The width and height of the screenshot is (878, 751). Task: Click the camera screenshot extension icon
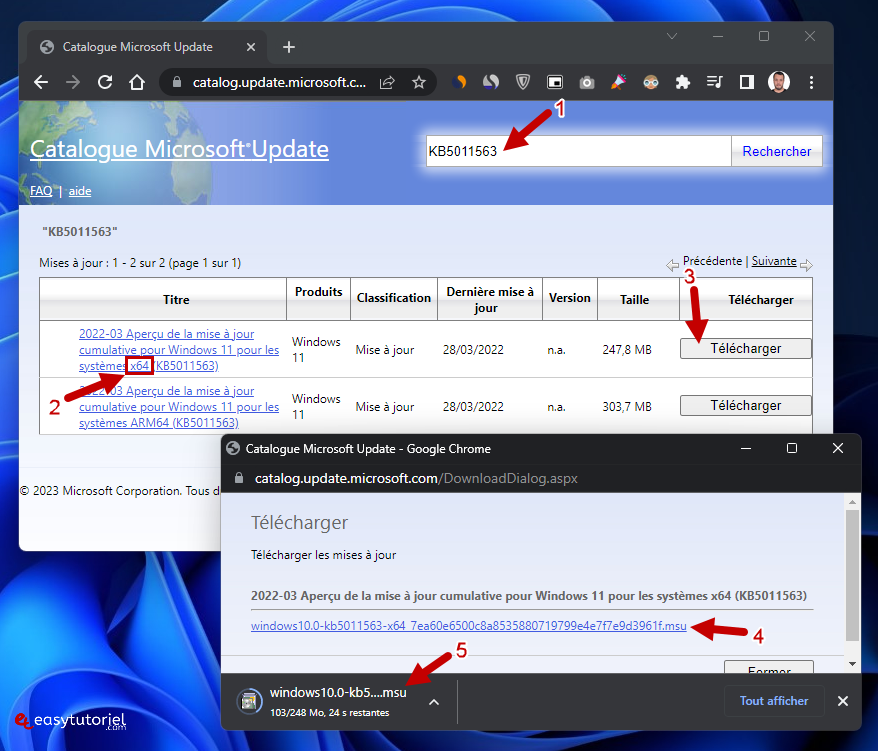[586, 83]
